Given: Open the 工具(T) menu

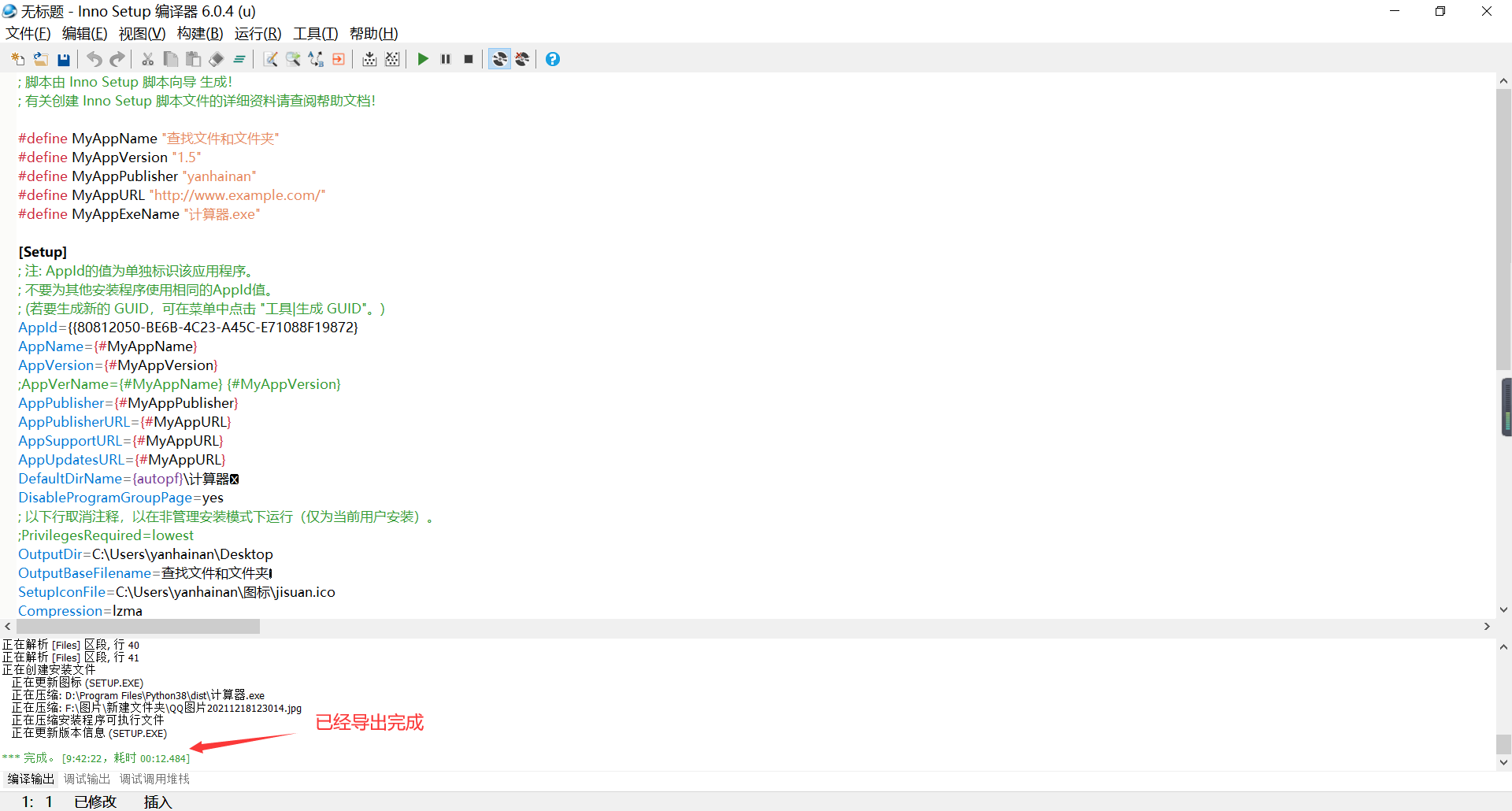Looking at the screenshot, I should 316,34.
